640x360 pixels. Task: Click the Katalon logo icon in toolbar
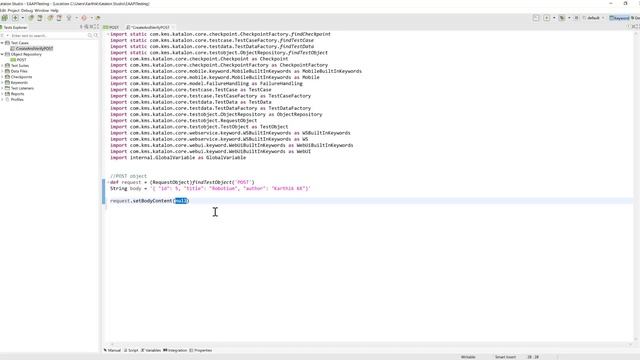point(4,18)
